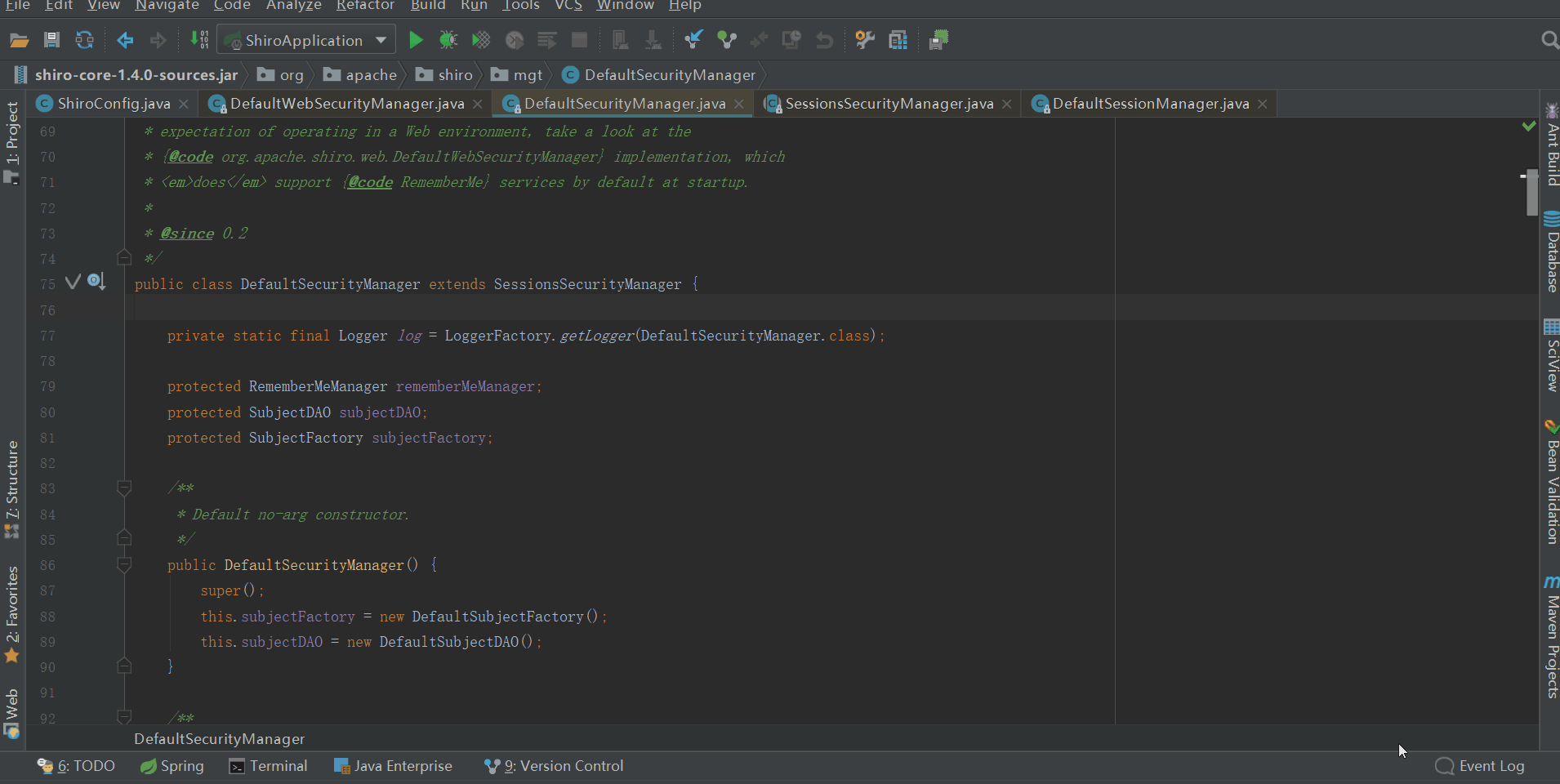Switch to the DefaultWebSecurityManager.java tab
1560x784 pixels.
(347, 104)
